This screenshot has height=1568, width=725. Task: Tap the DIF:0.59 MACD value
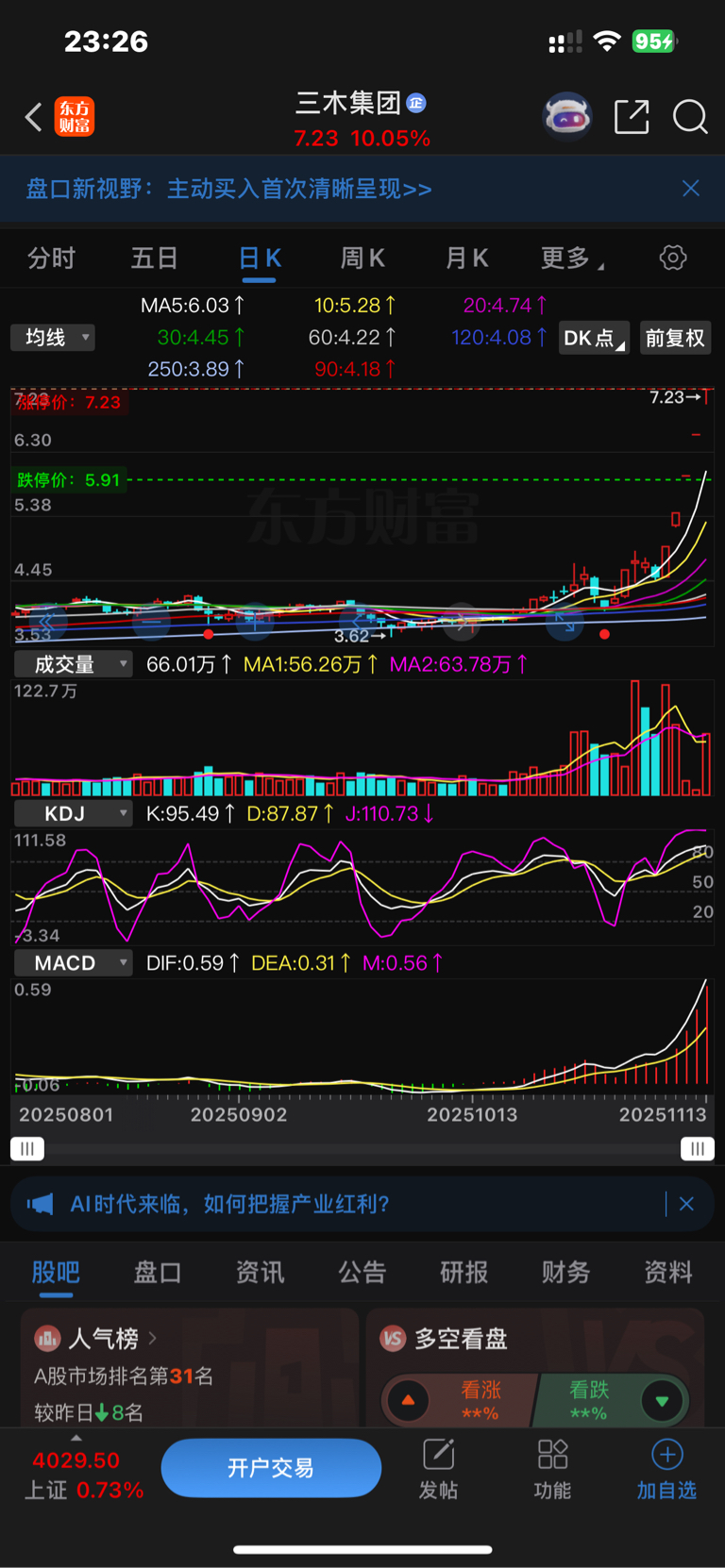pyautogui.click(x=193, y=963)
